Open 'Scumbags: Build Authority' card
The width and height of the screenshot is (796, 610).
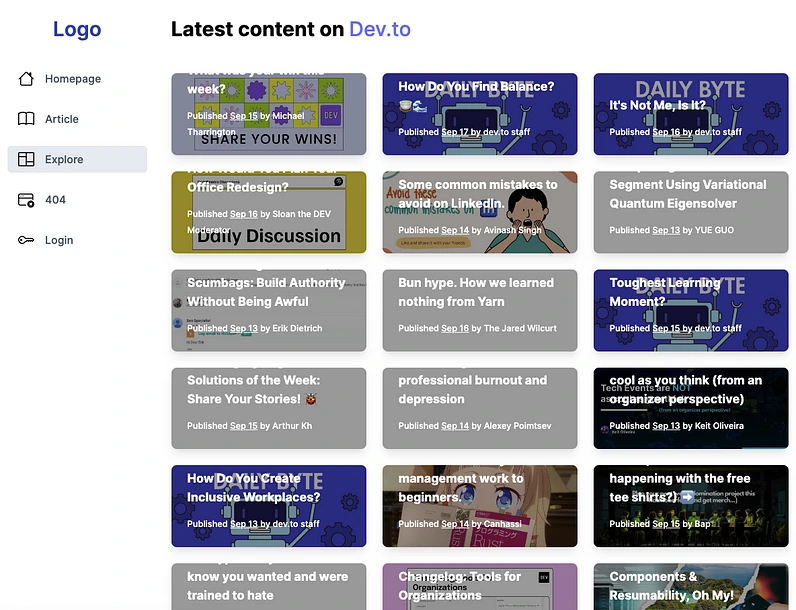click(269, 310)
